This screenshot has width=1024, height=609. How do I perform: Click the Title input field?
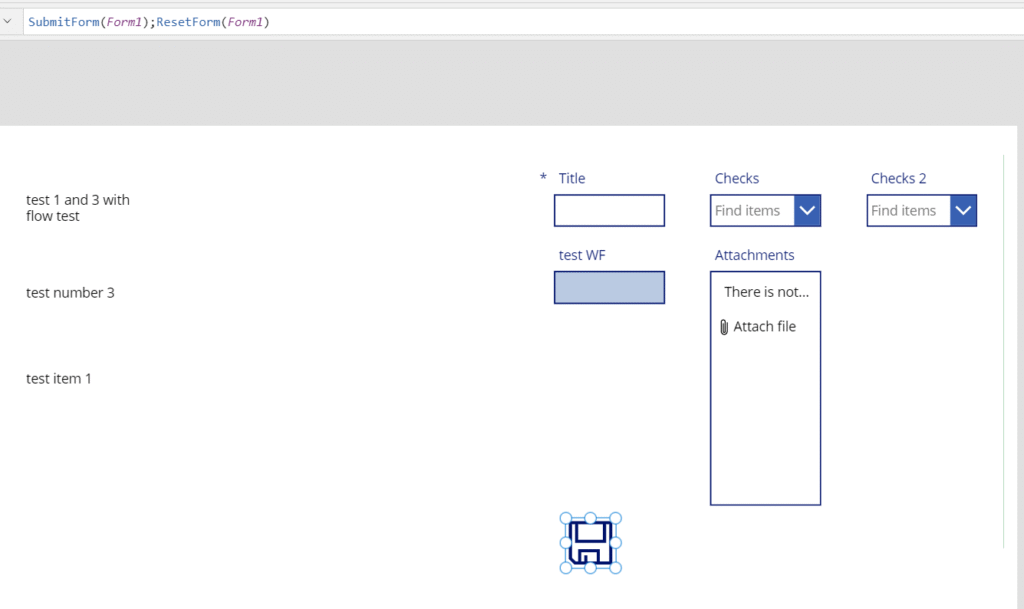tap(609, 211)
